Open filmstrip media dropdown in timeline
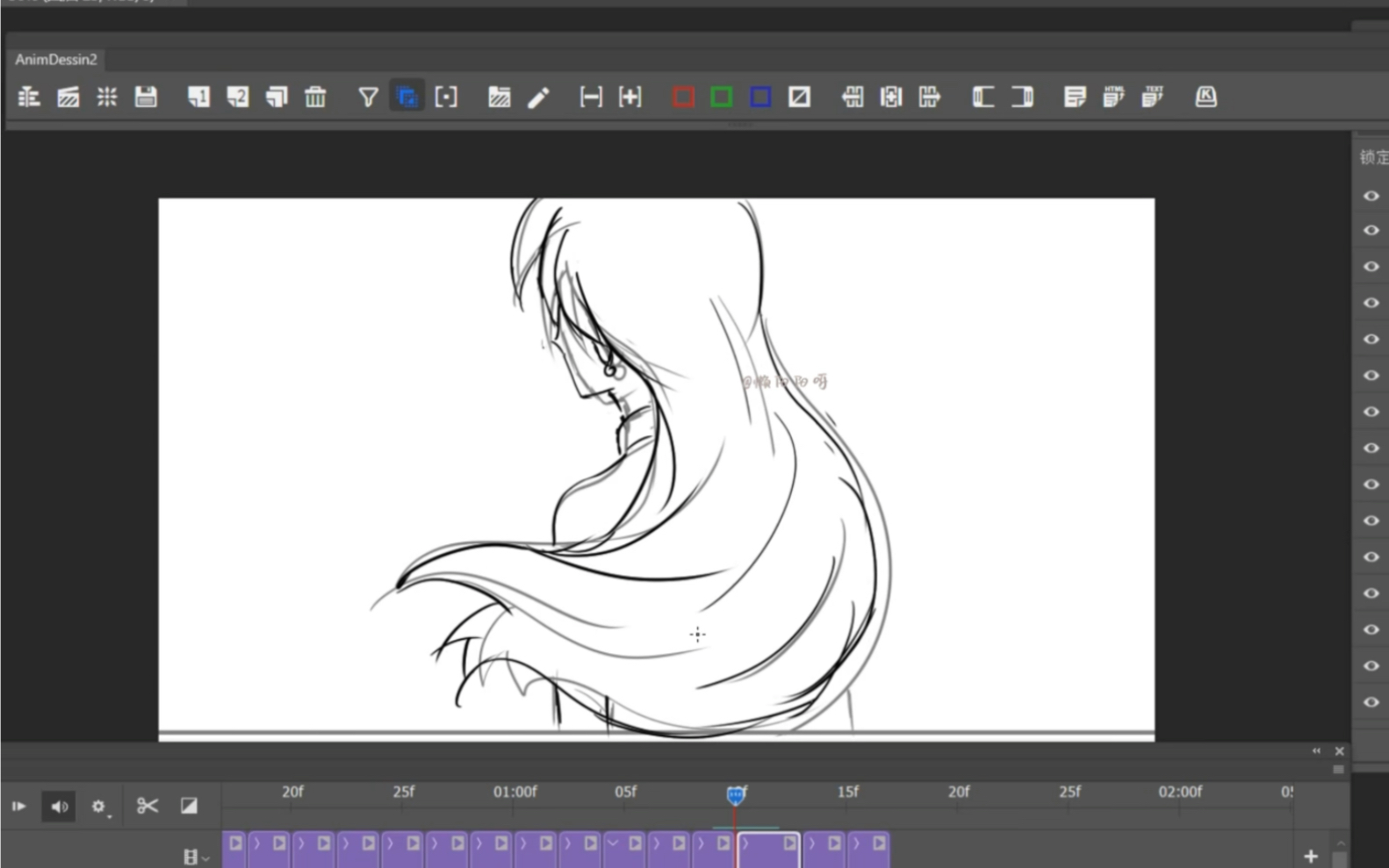 (x=196, y=857)
